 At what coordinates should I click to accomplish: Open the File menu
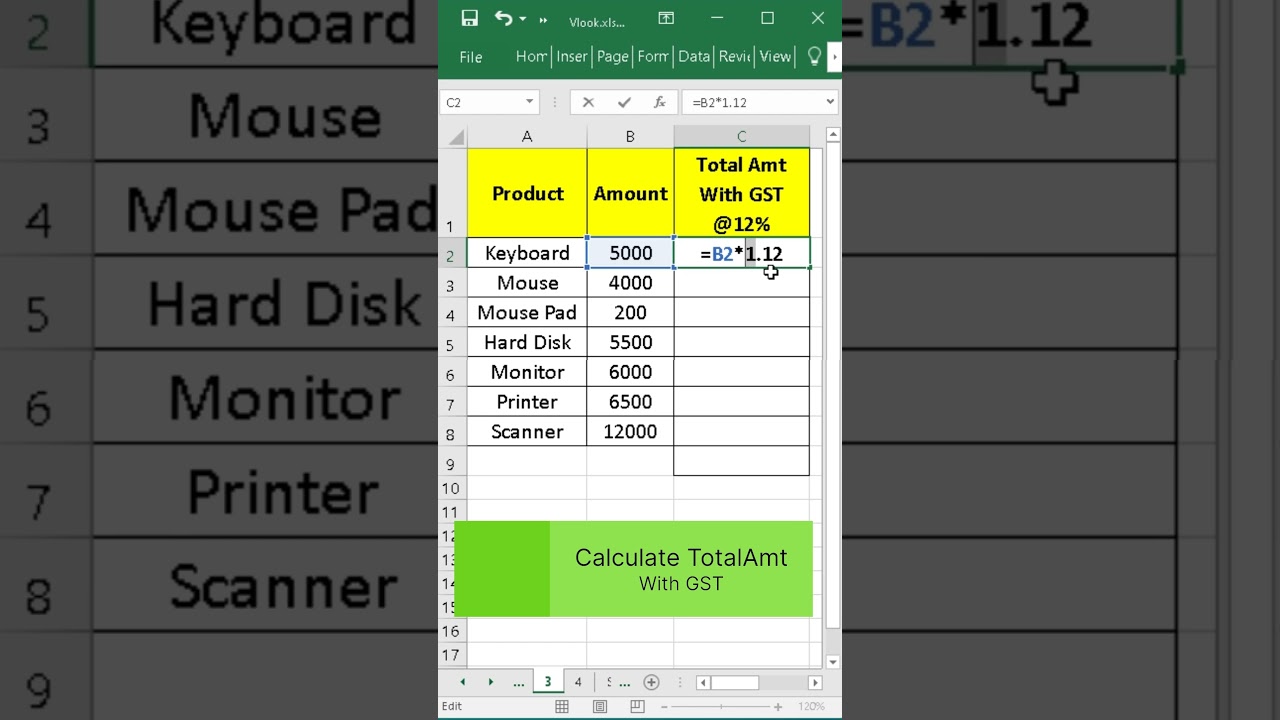point(471,57)
